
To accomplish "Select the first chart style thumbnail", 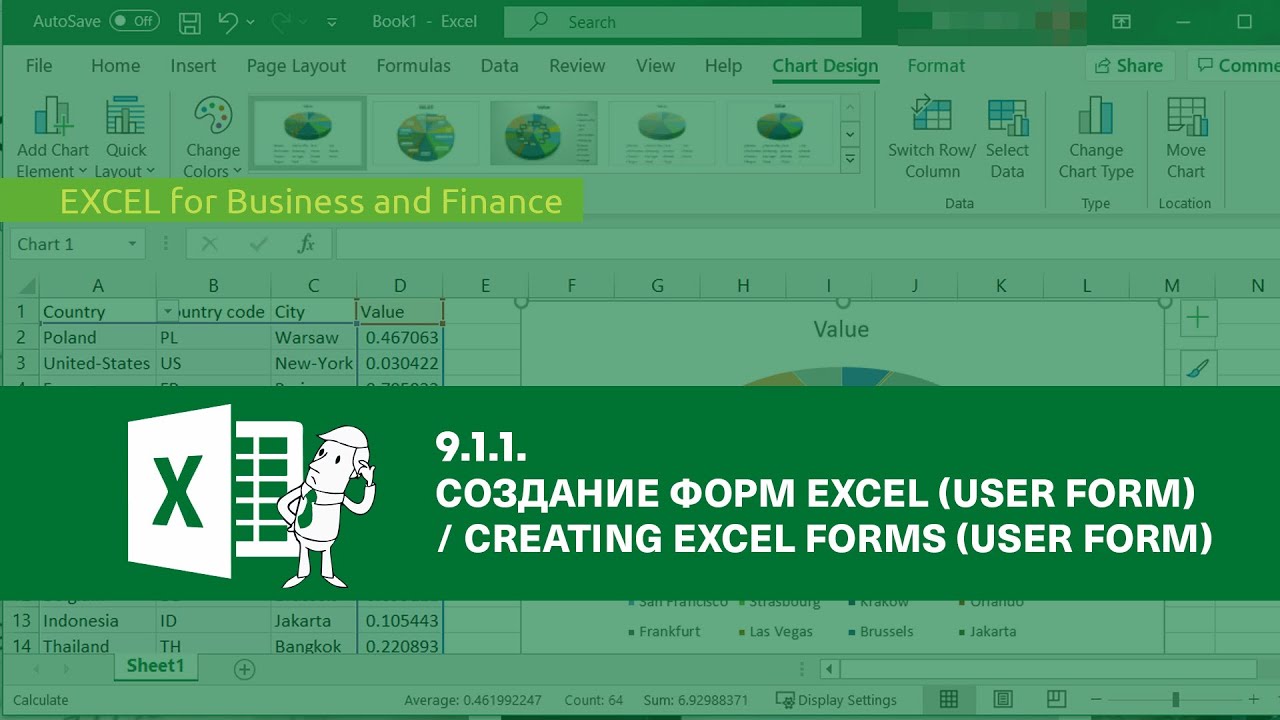I will [307, 132].
